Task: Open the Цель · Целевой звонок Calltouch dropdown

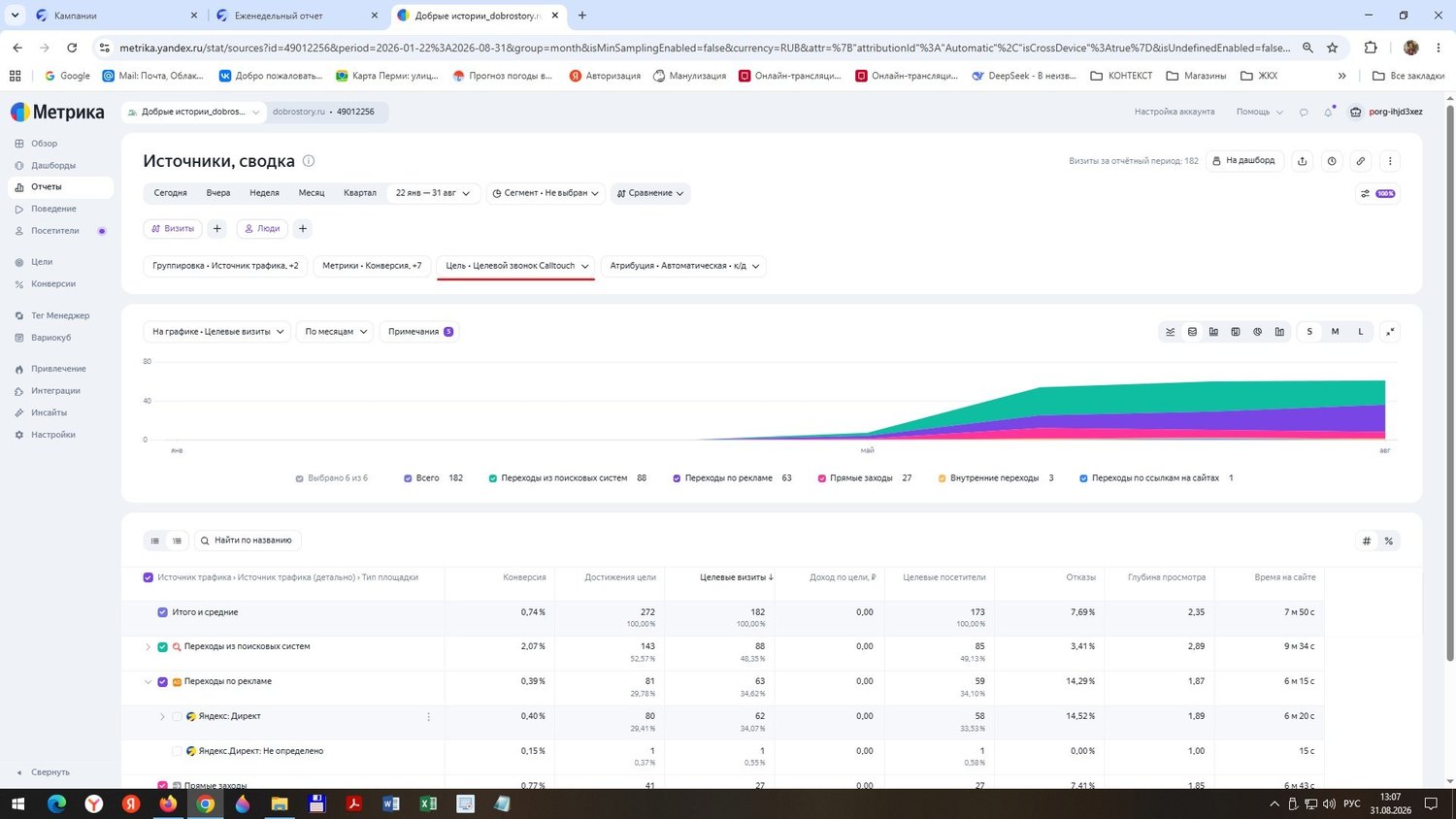Action: coord(516,266)
